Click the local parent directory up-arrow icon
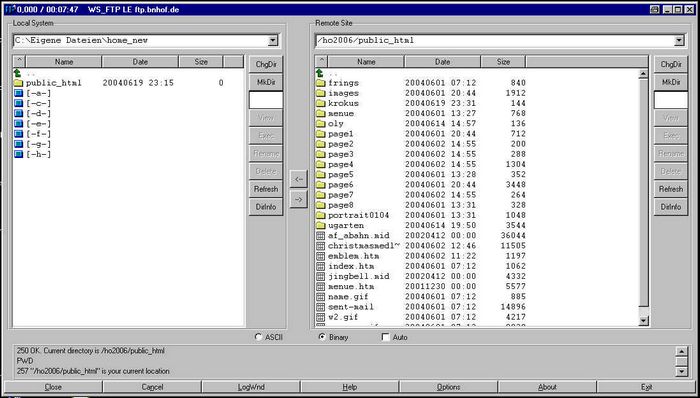Image resolution: width=700 pixels, height=398 pixels. coord(18,73)
